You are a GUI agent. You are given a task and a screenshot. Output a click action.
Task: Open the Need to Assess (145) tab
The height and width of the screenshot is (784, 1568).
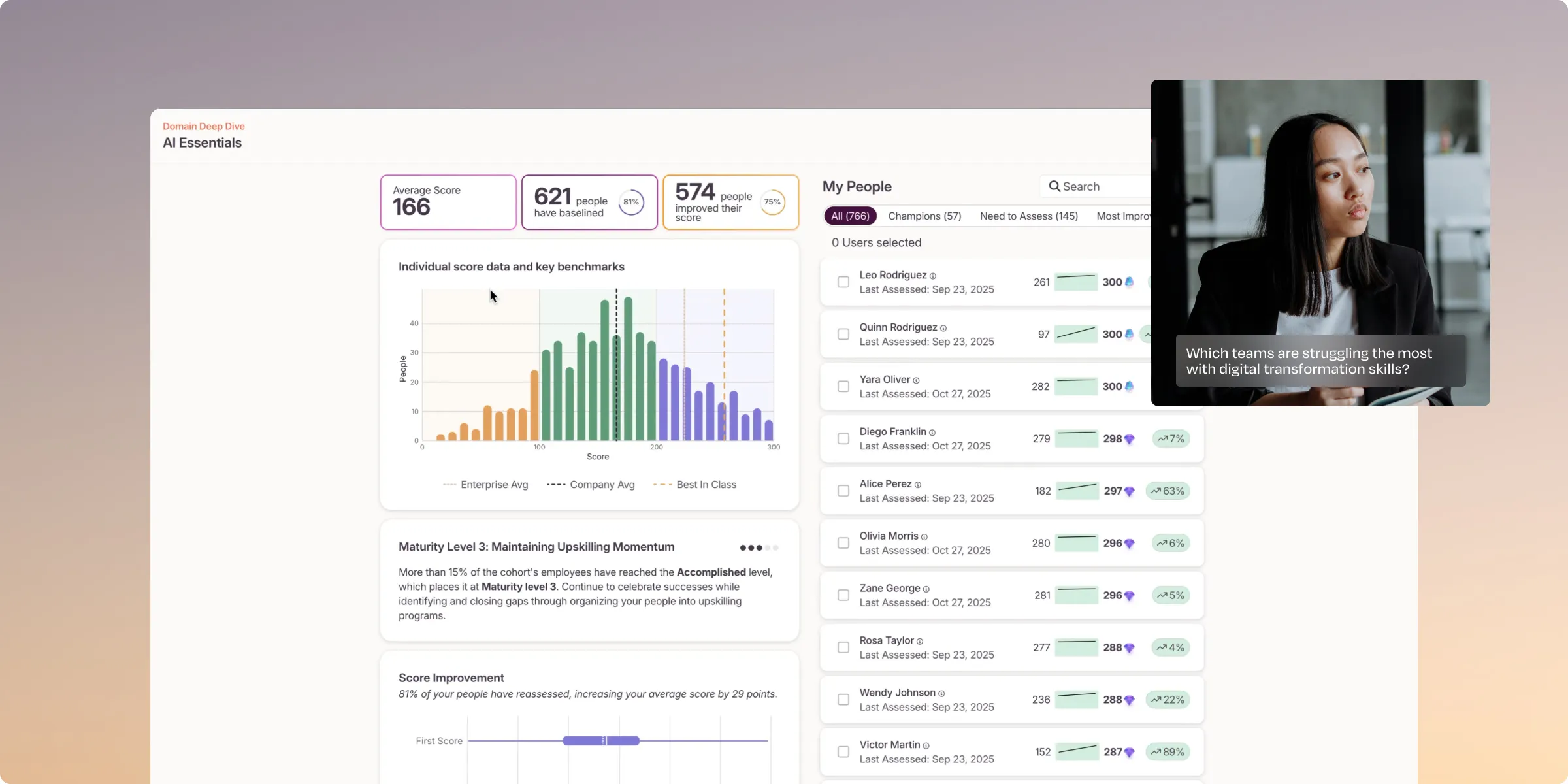[1028, 216]
